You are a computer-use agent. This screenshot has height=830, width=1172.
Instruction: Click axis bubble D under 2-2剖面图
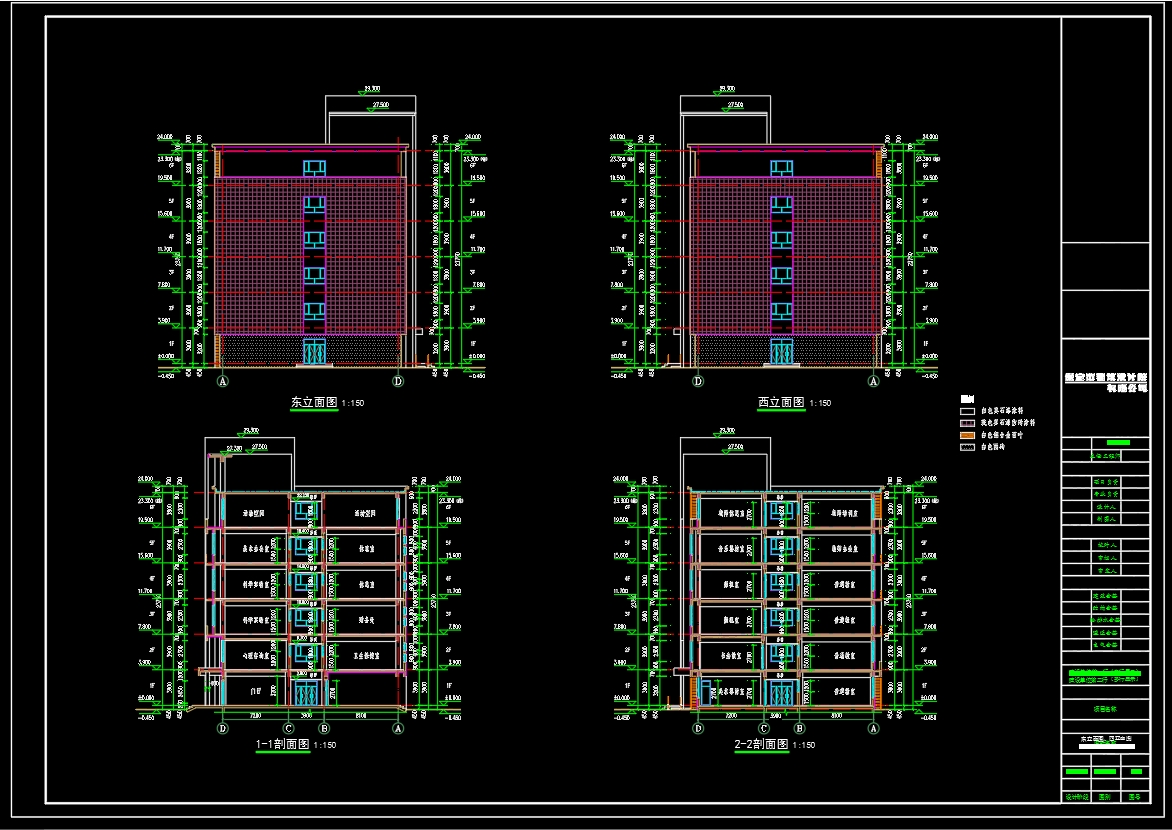(698, 728)
